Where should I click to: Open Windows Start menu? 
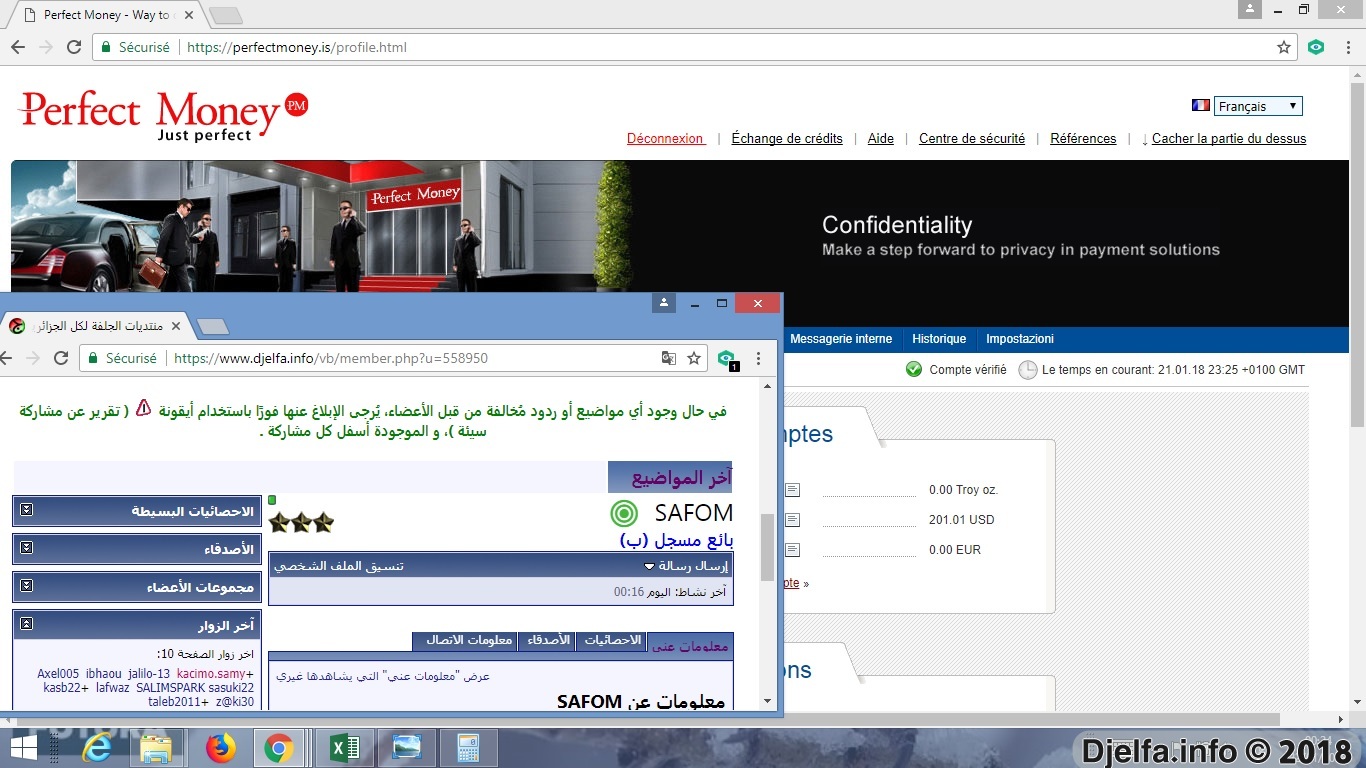click(x=23, y=748)
